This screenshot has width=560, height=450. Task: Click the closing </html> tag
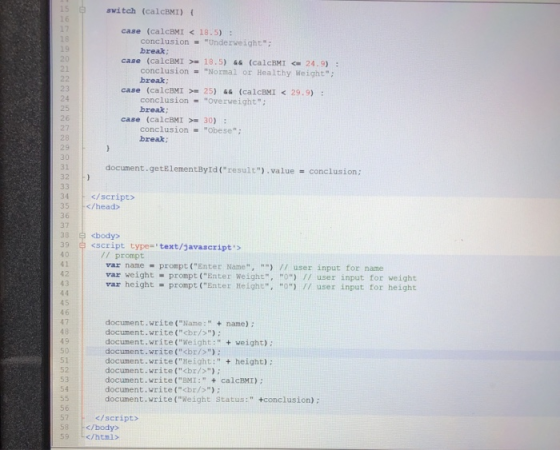102,437
